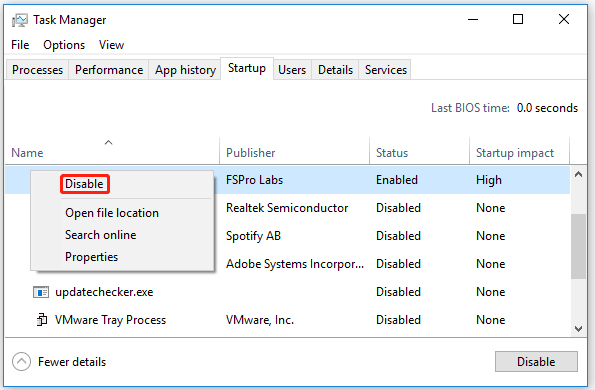Click the Enabled status of FSPro Labs
Image resolution: width=595 pixels, height=390 pixels.
tap(397, 180)
